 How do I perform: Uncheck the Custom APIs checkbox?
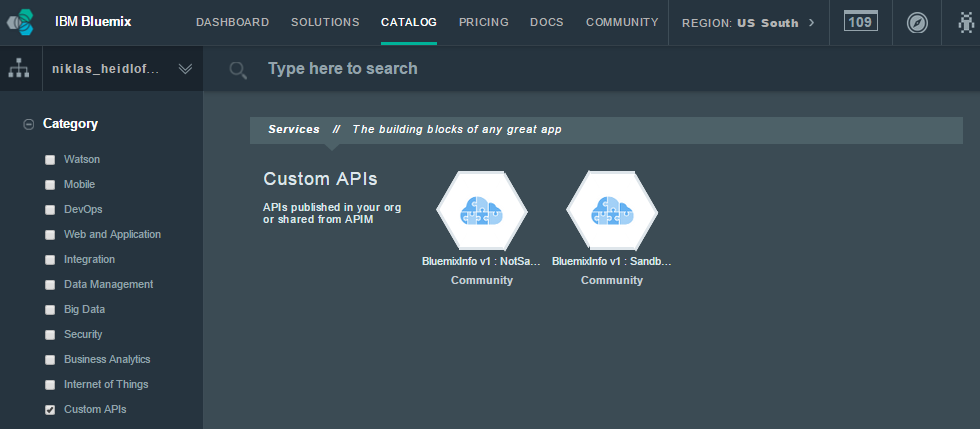pyautogui.click(x=50, y=410)
